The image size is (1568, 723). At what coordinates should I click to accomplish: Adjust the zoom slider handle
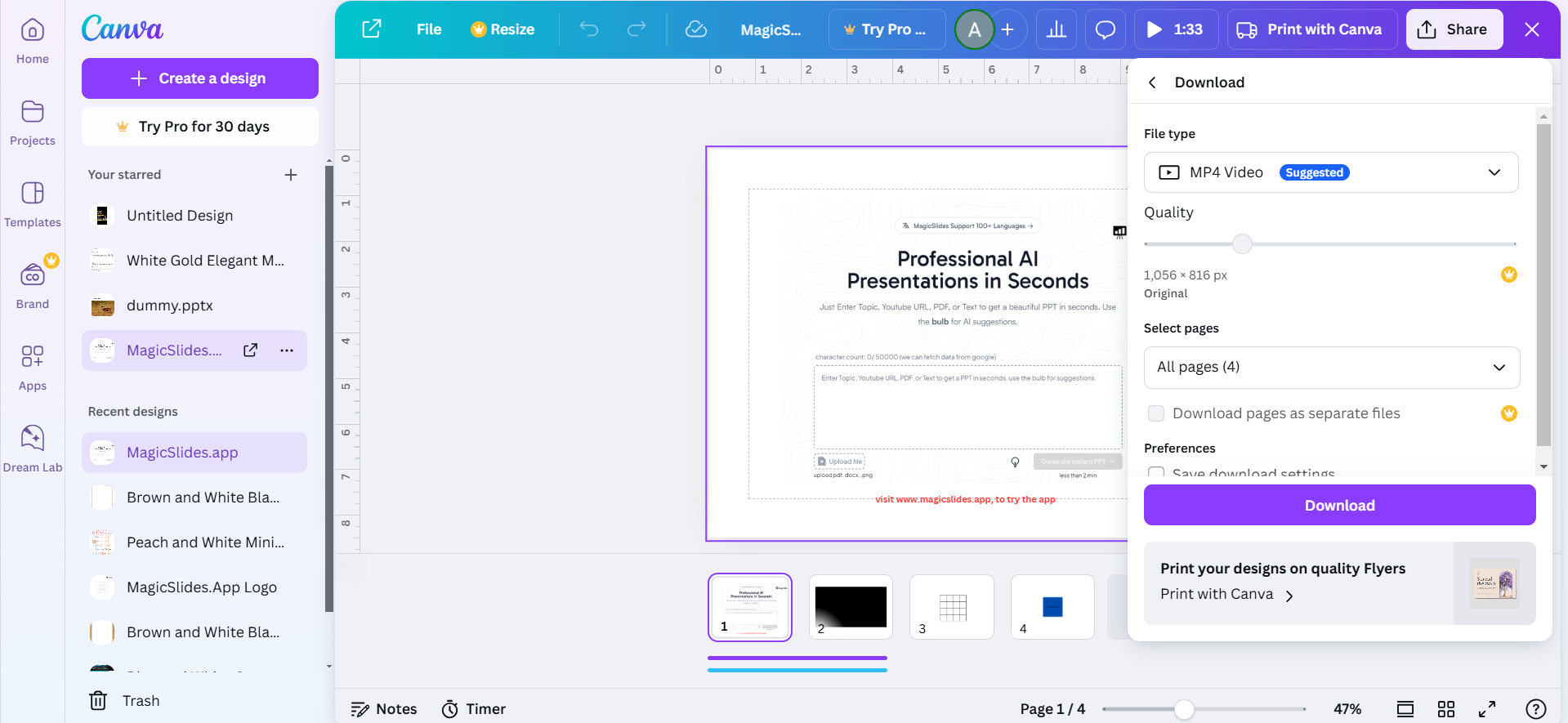[x=1184, y=709]
